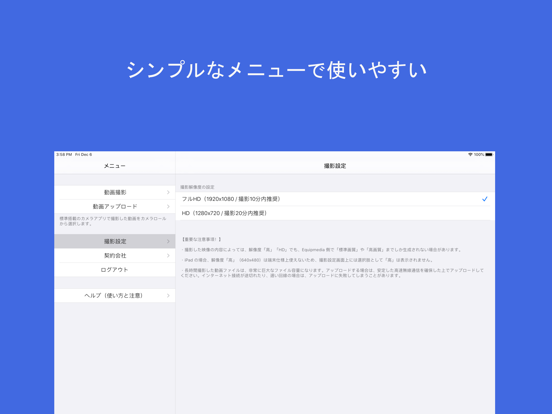Click the メニュー header title
Screen dimensions: 552x414
(x=115, y=166)
